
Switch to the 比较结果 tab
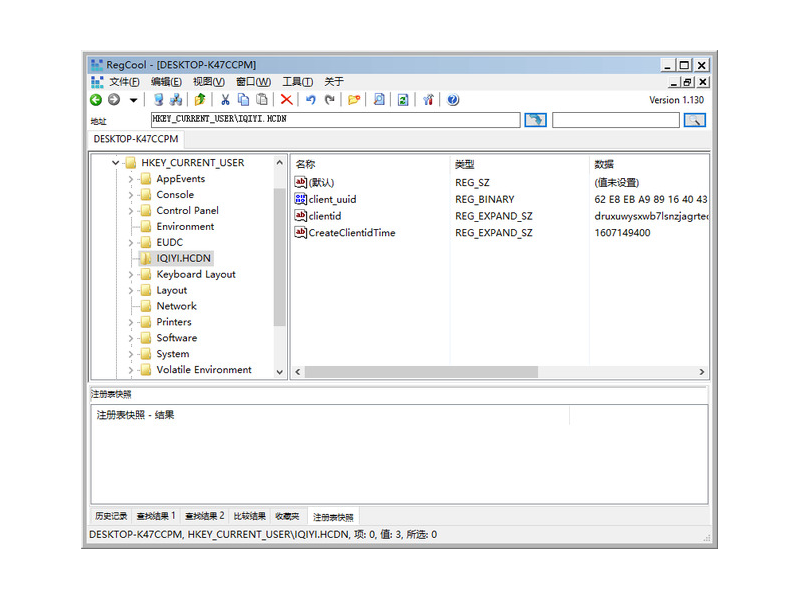249,516
